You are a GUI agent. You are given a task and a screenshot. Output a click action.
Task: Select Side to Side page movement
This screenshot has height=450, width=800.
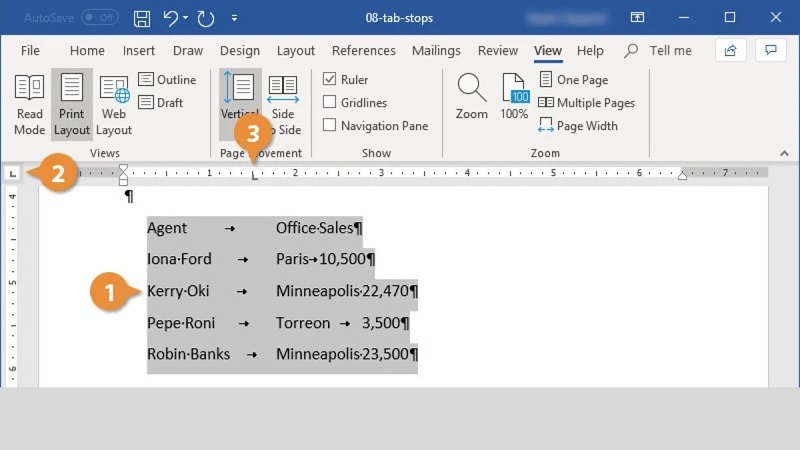point(283,105)
